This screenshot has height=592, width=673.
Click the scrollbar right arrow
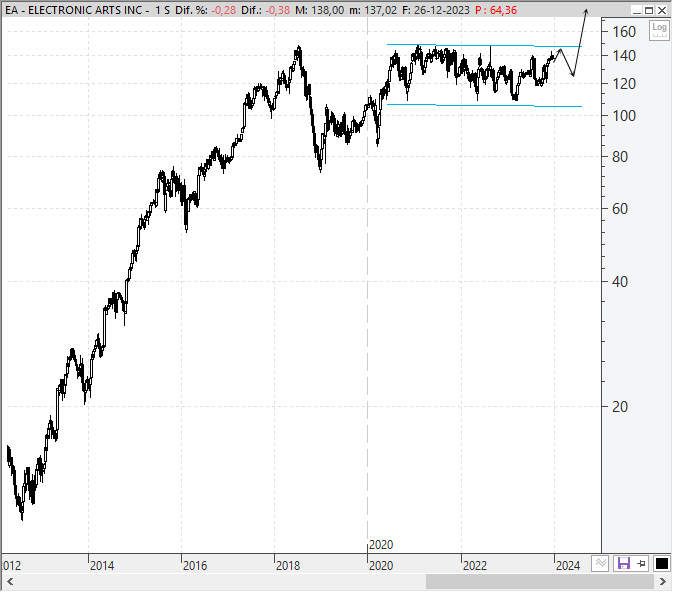[663, 582]
